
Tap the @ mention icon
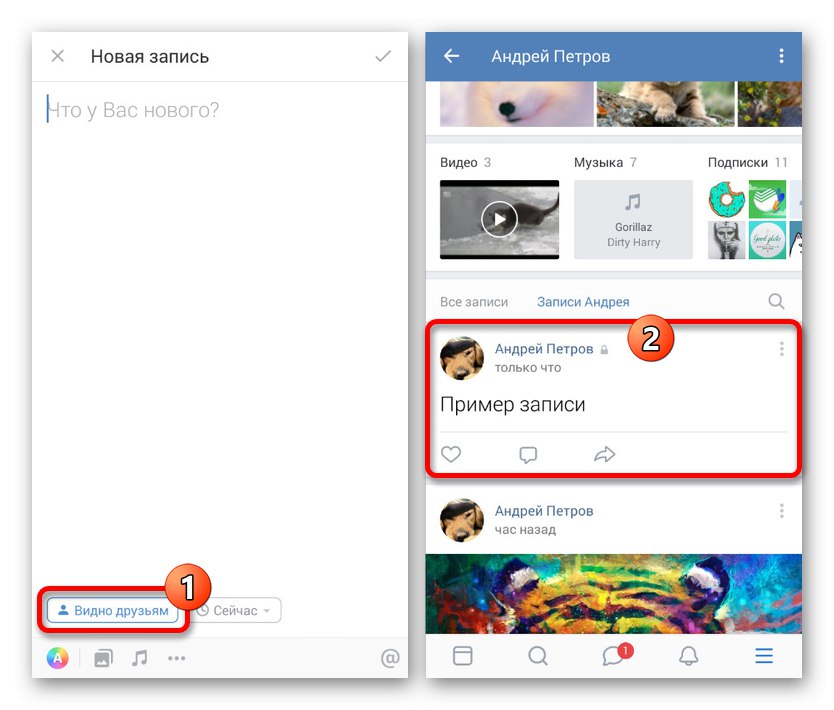390,658
